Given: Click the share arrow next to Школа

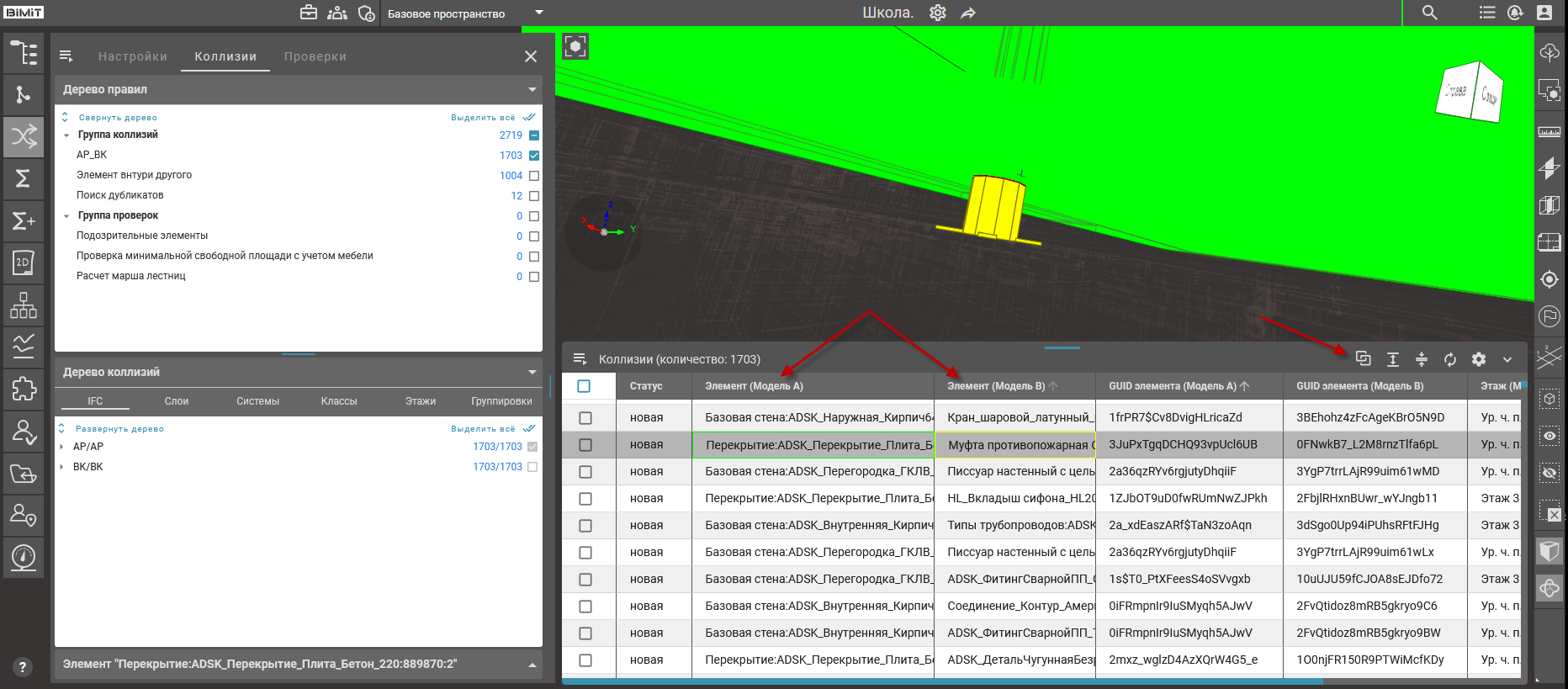Looking at the screenshot, I should coord(968,13).
